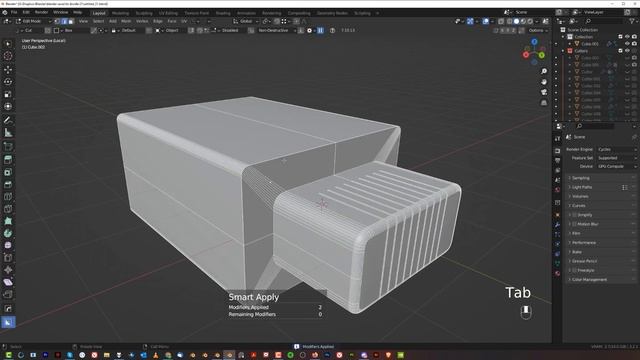Screen dimensions: 640x360
Task: Enable vertex select mode
Action: click(x=57, y=21)
